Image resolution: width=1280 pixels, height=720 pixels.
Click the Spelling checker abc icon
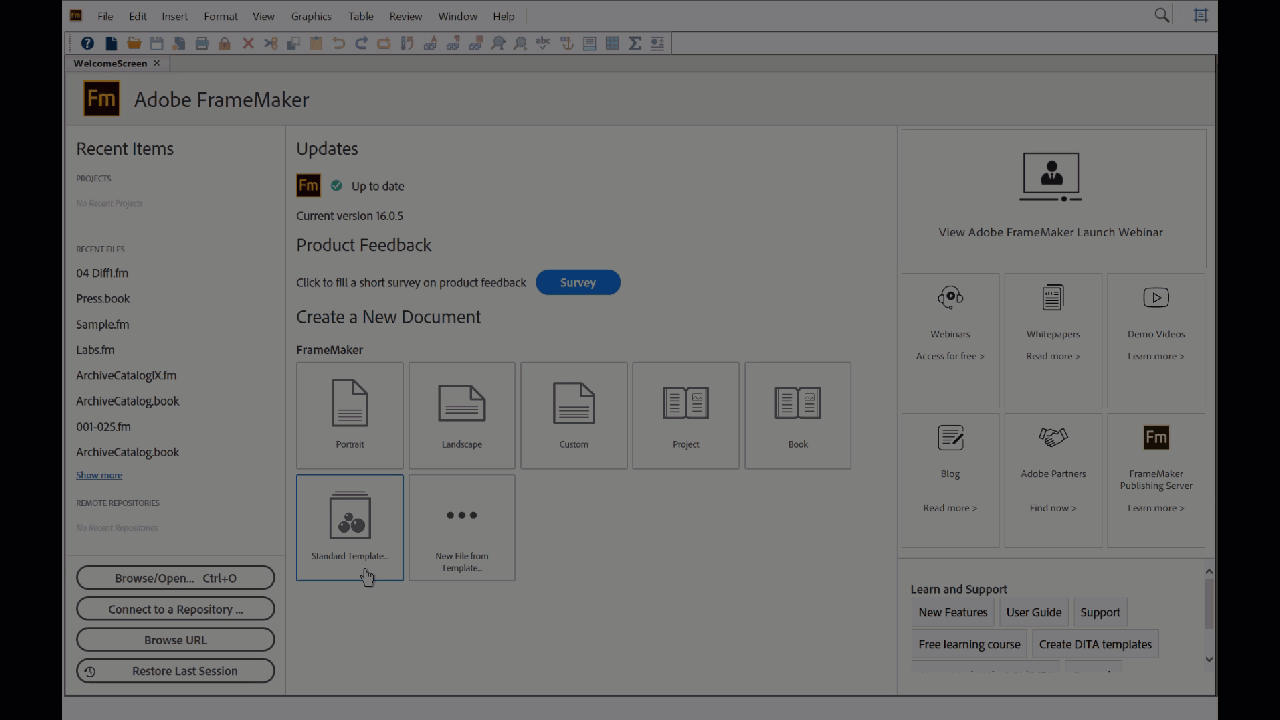tap(543, 43)
